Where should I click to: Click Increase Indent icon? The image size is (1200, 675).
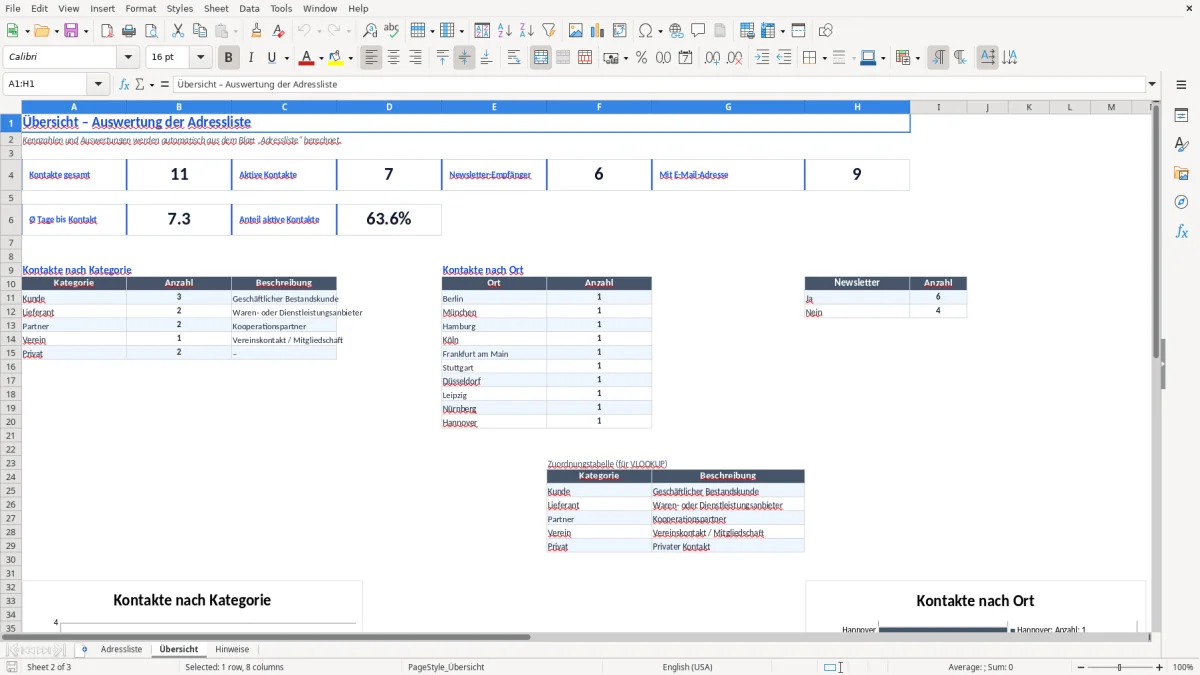point(762,58)
